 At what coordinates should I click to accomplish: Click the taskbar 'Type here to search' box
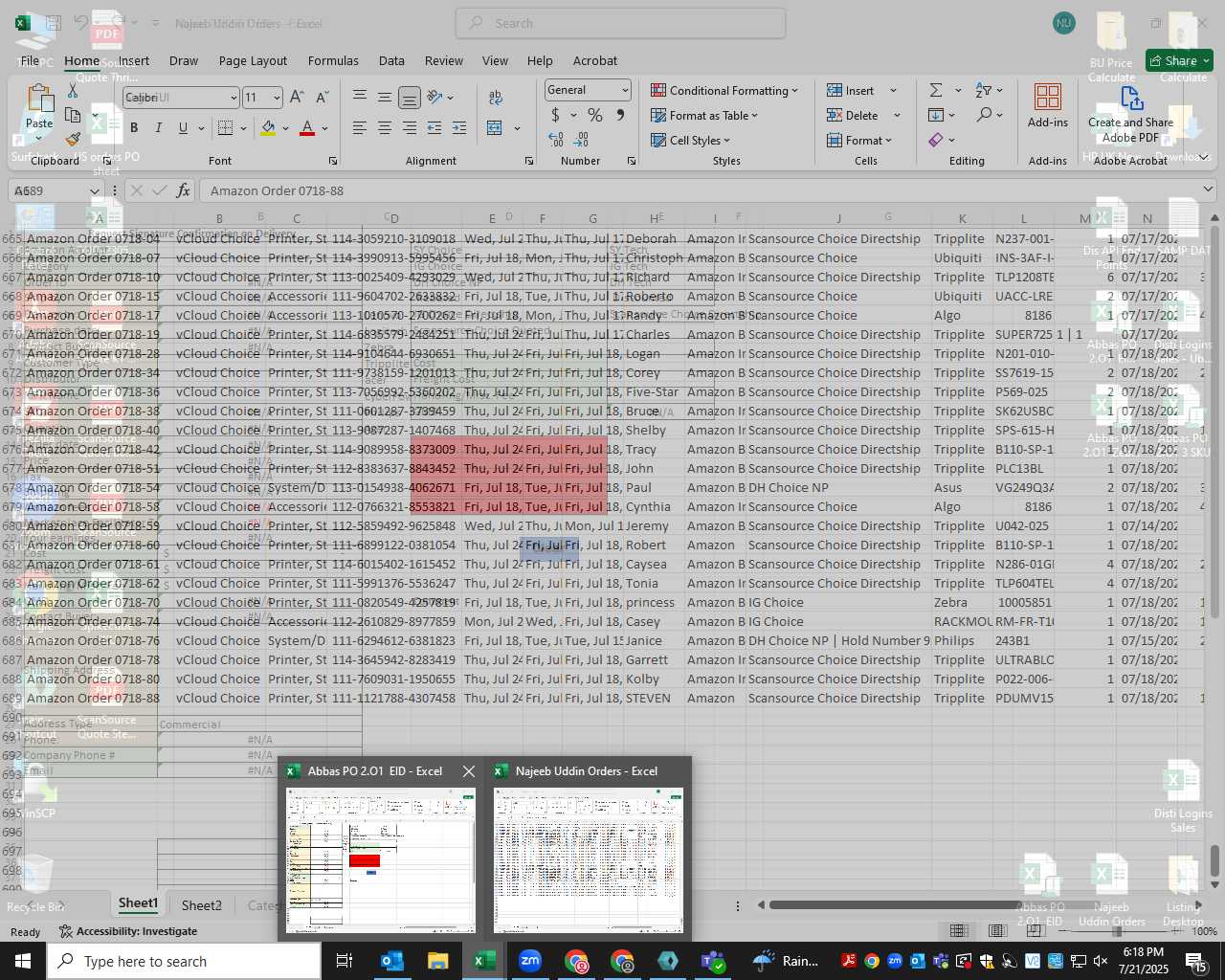pos(184,961)
